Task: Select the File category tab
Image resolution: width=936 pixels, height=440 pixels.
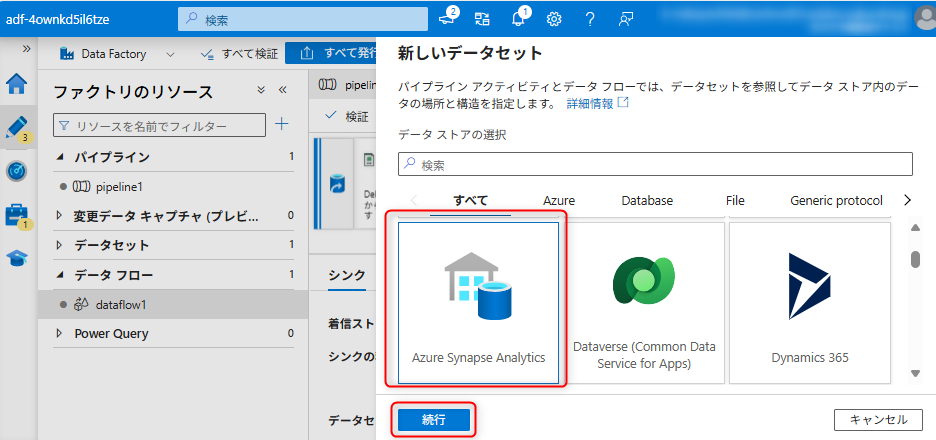Action: (x=735, y=201)
